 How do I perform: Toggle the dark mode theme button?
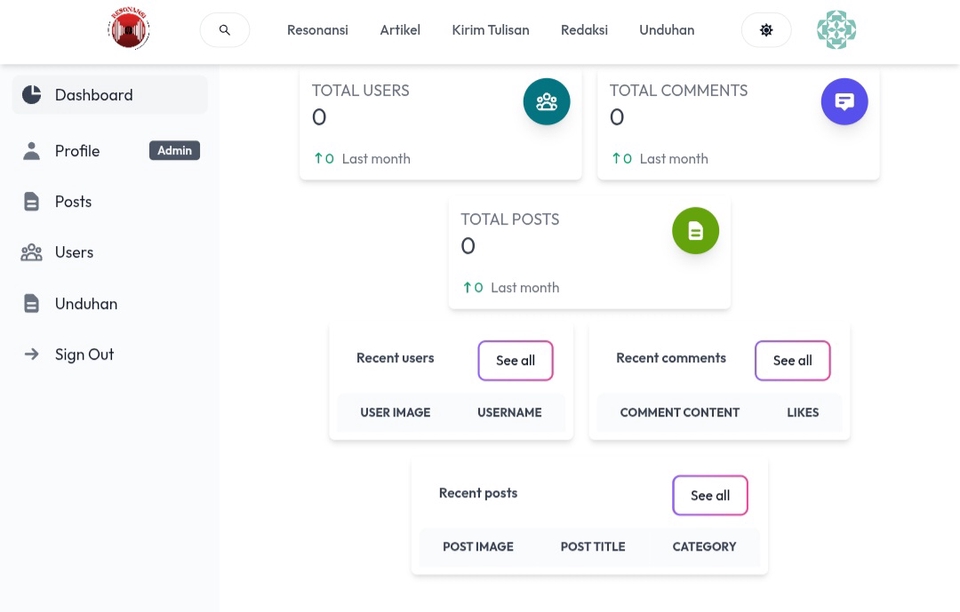766,30
